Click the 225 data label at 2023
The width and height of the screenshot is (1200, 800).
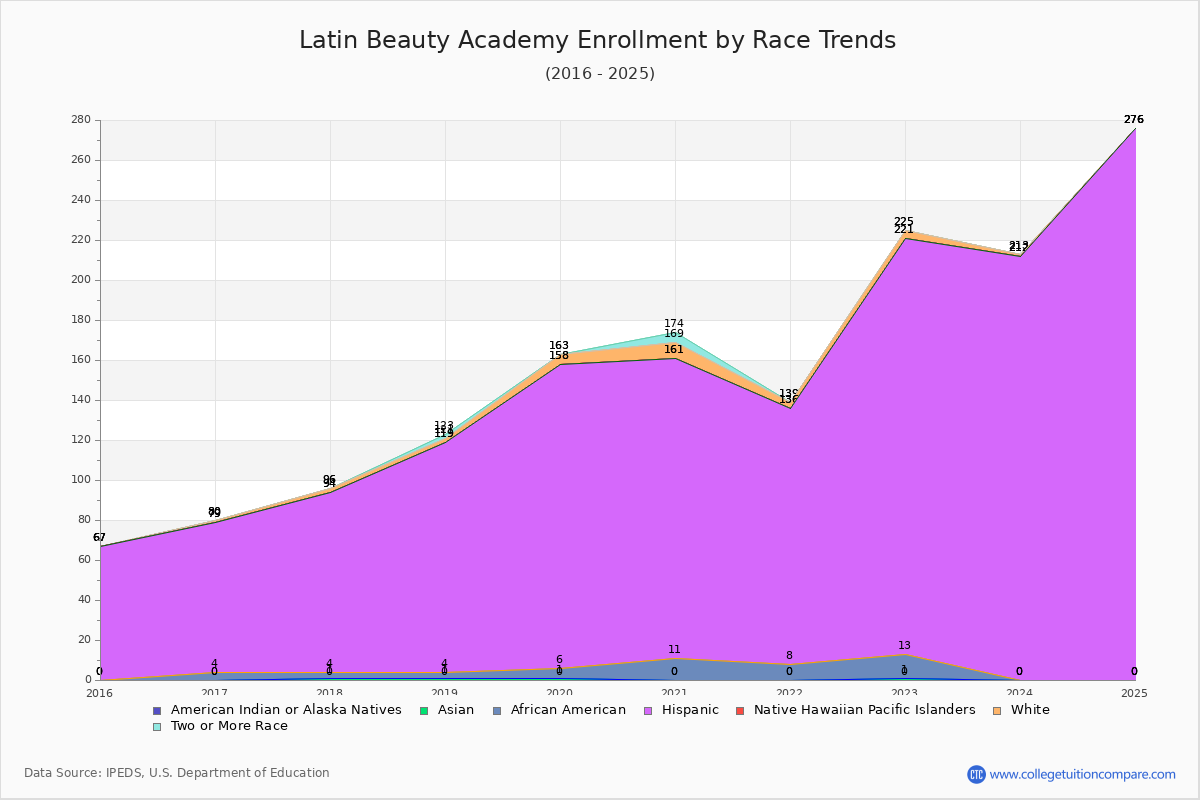tap(904, 222)
